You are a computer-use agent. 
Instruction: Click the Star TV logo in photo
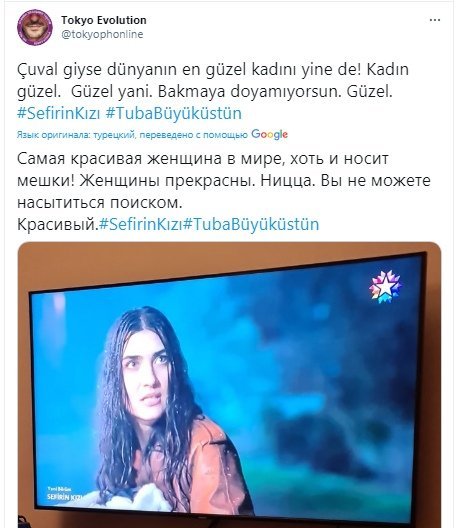click(385, 287)
